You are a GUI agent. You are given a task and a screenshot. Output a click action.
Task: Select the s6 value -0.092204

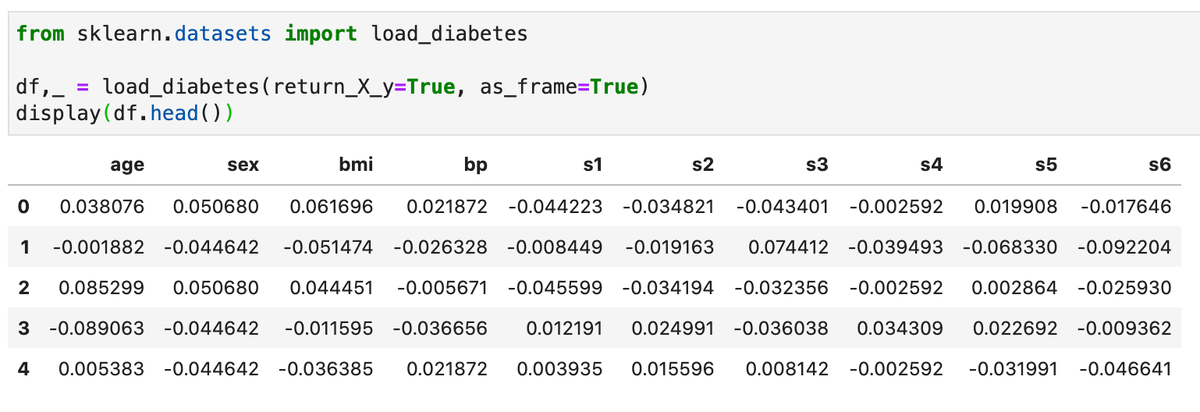point(1125,247)
